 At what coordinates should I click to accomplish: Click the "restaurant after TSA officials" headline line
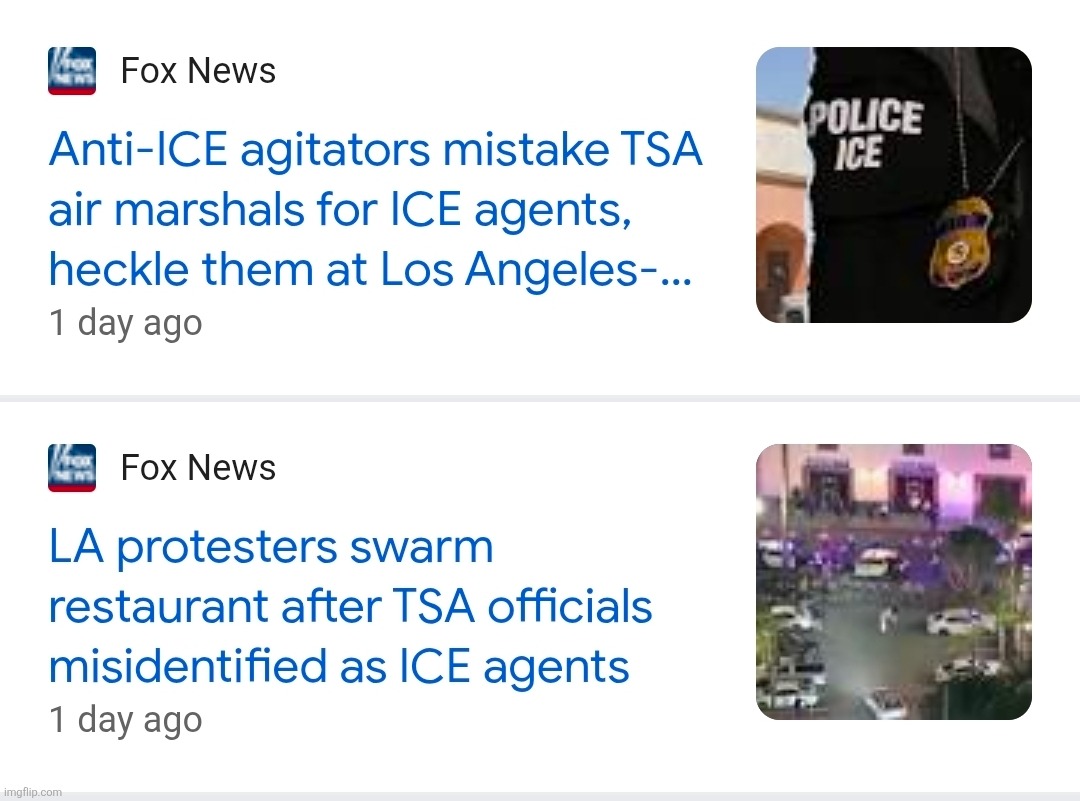(x=350, y=607)
